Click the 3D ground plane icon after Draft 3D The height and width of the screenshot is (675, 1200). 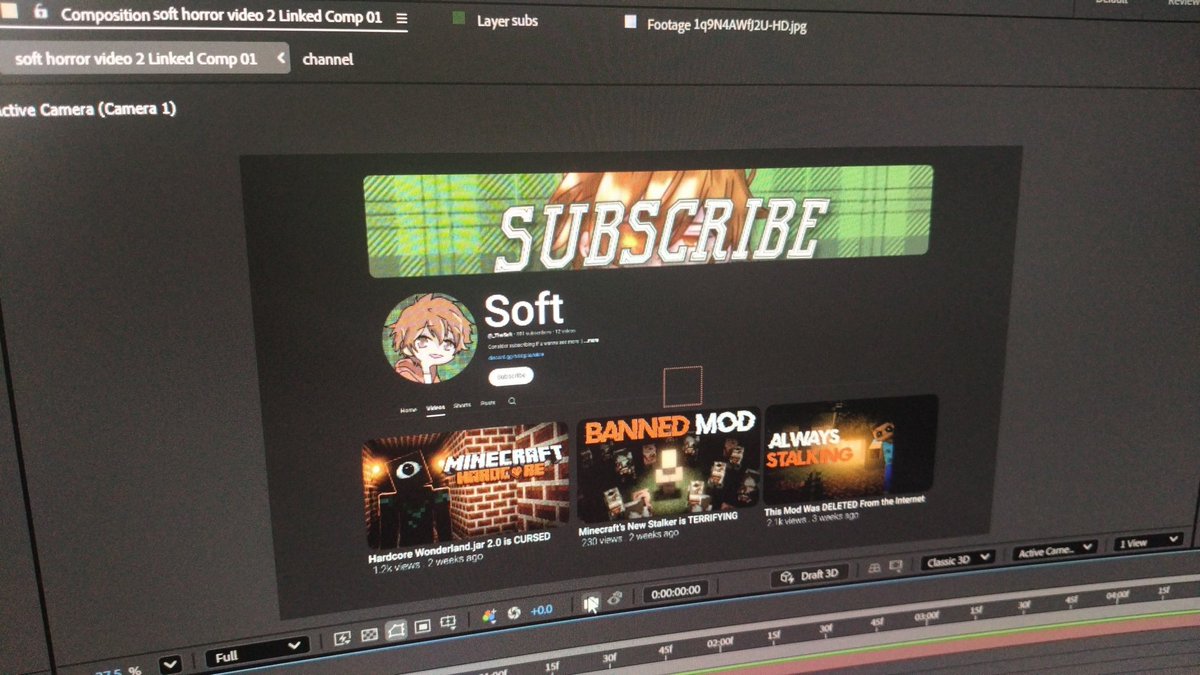pos(873,567)
